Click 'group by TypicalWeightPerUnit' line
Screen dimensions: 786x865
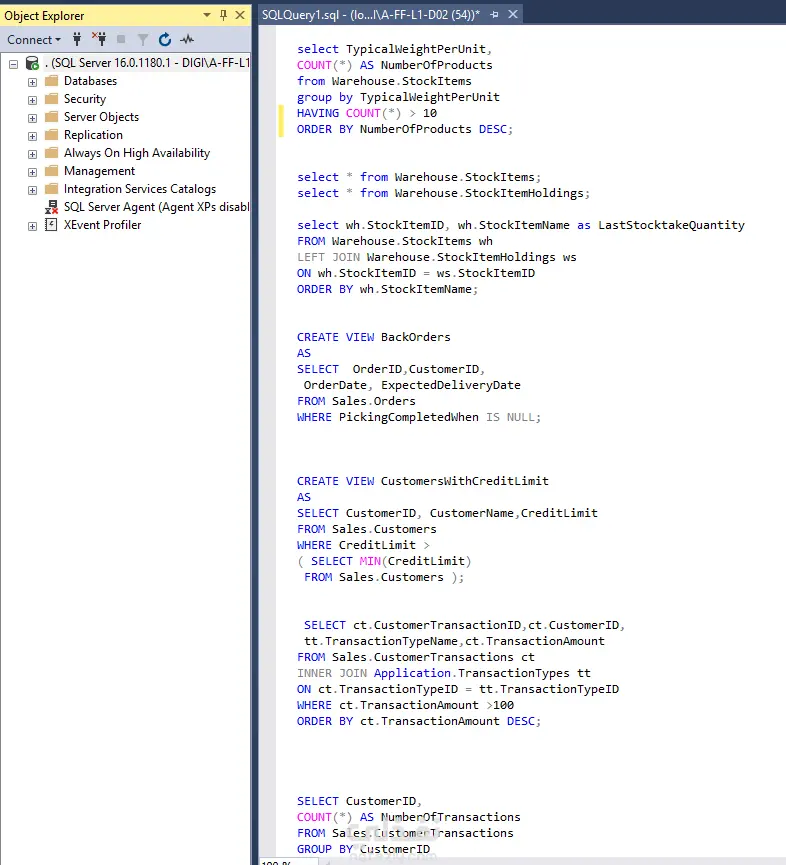[x=398, y=97]
